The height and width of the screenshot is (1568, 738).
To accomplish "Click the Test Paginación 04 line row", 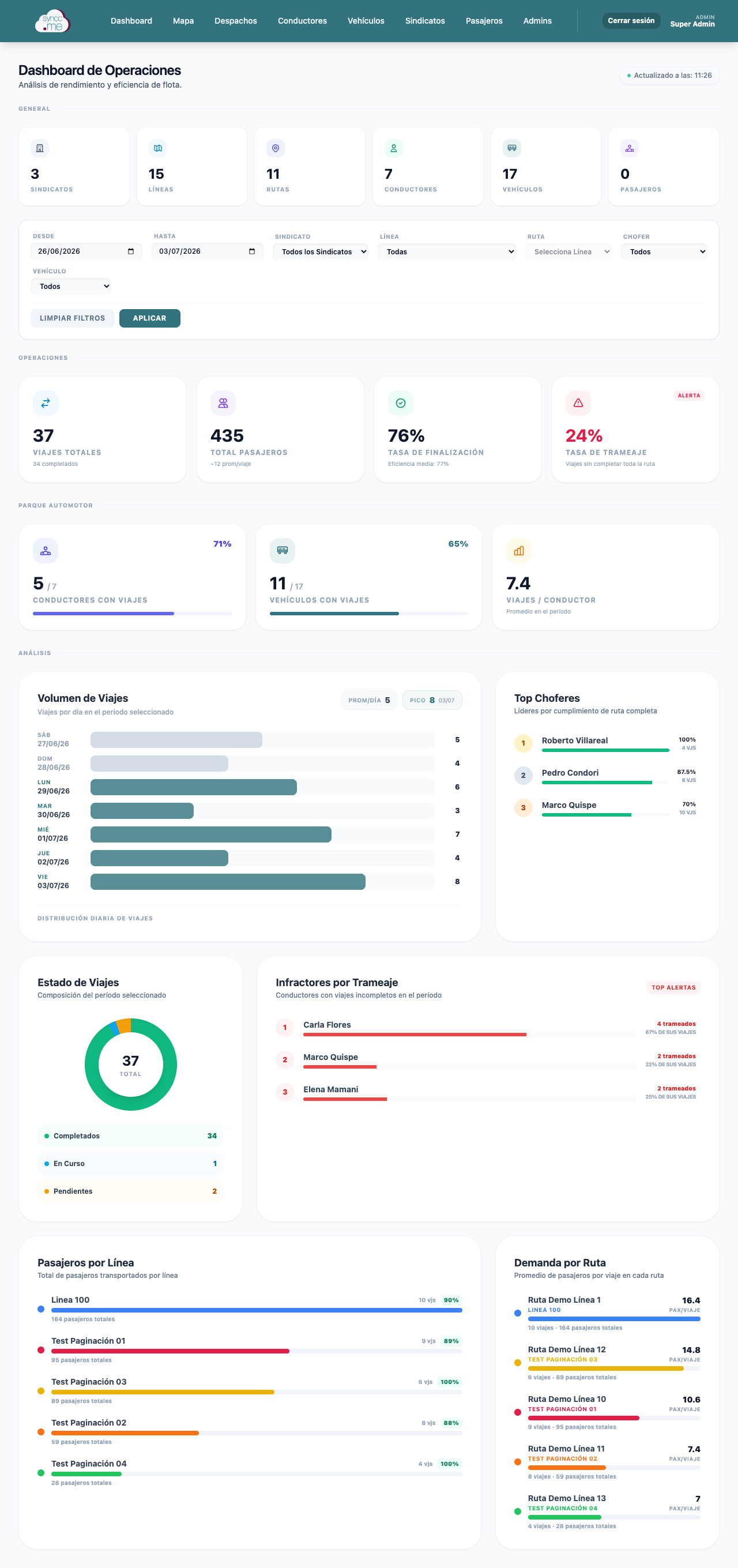I will [x=250, y=1473].
